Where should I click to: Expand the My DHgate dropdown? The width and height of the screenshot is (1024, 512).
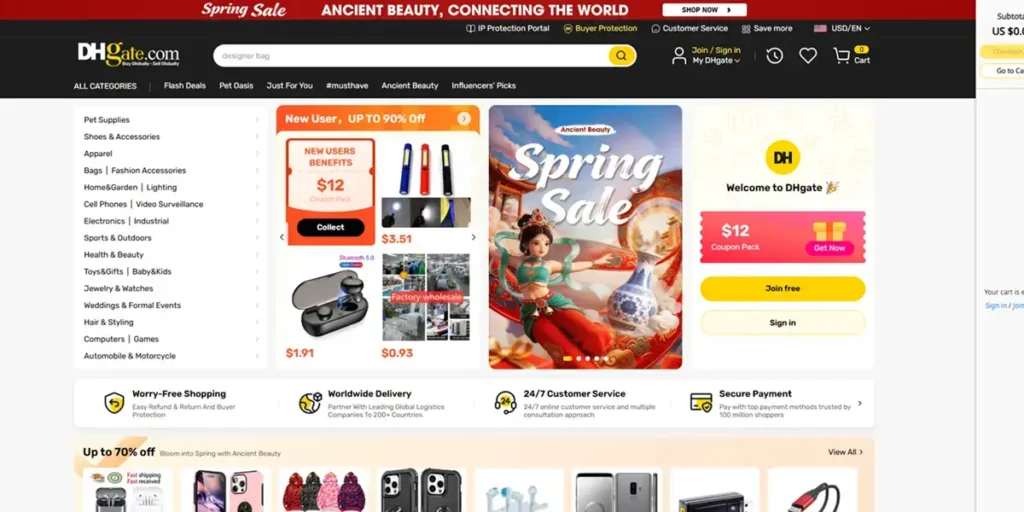coord(716,61)
